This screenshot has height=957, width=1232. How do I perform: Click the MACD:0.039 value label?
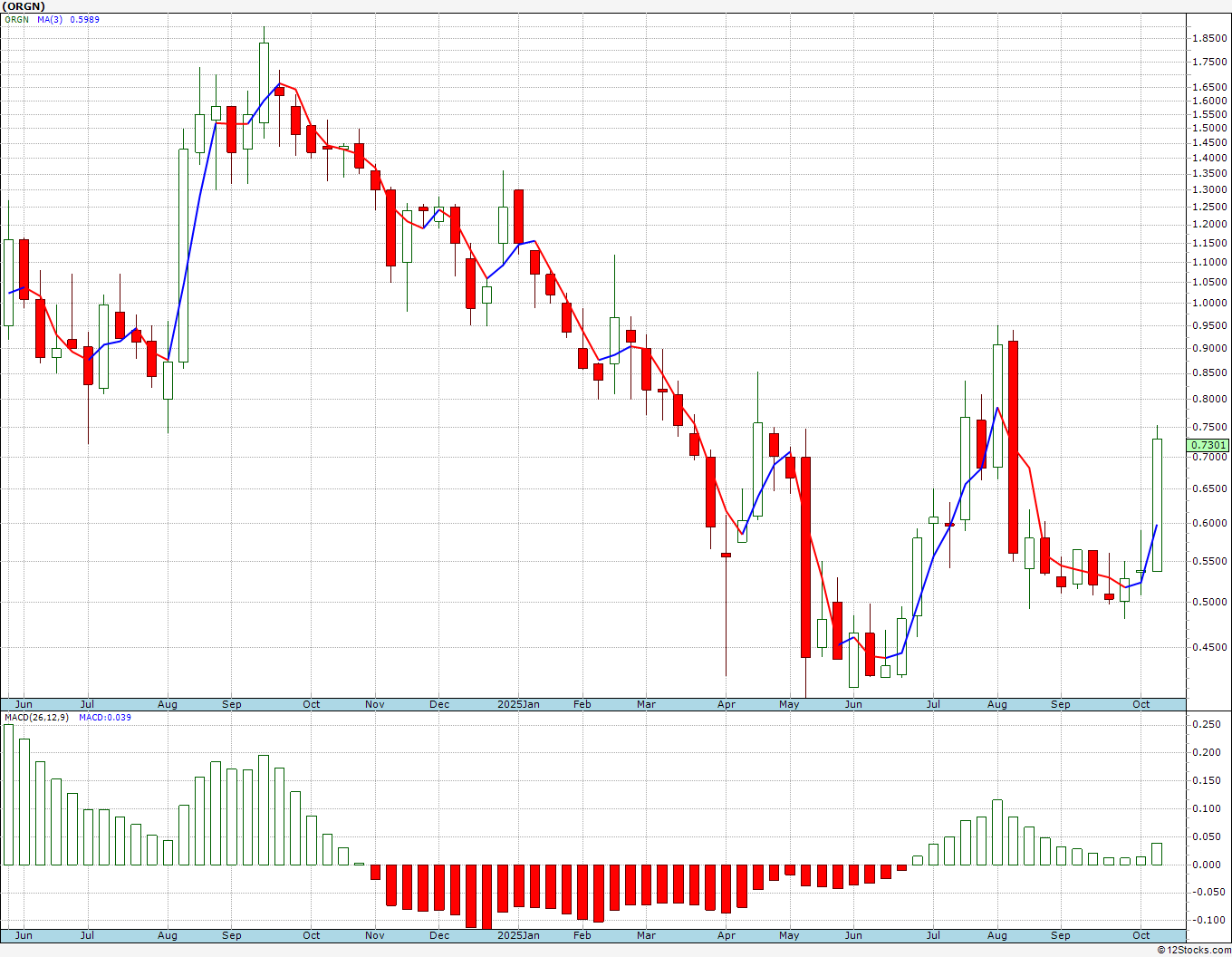pyautogui.click(x=105, y=717)
